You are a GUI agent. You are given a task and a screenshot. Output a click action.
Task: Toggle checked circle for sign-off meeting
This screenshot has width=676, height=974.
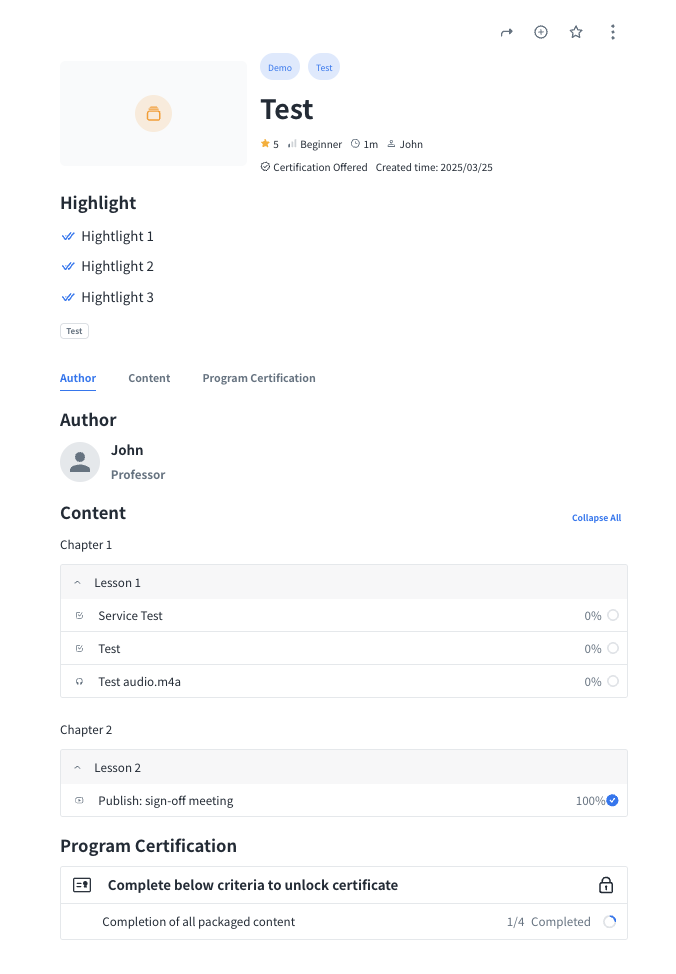point(613,800)
